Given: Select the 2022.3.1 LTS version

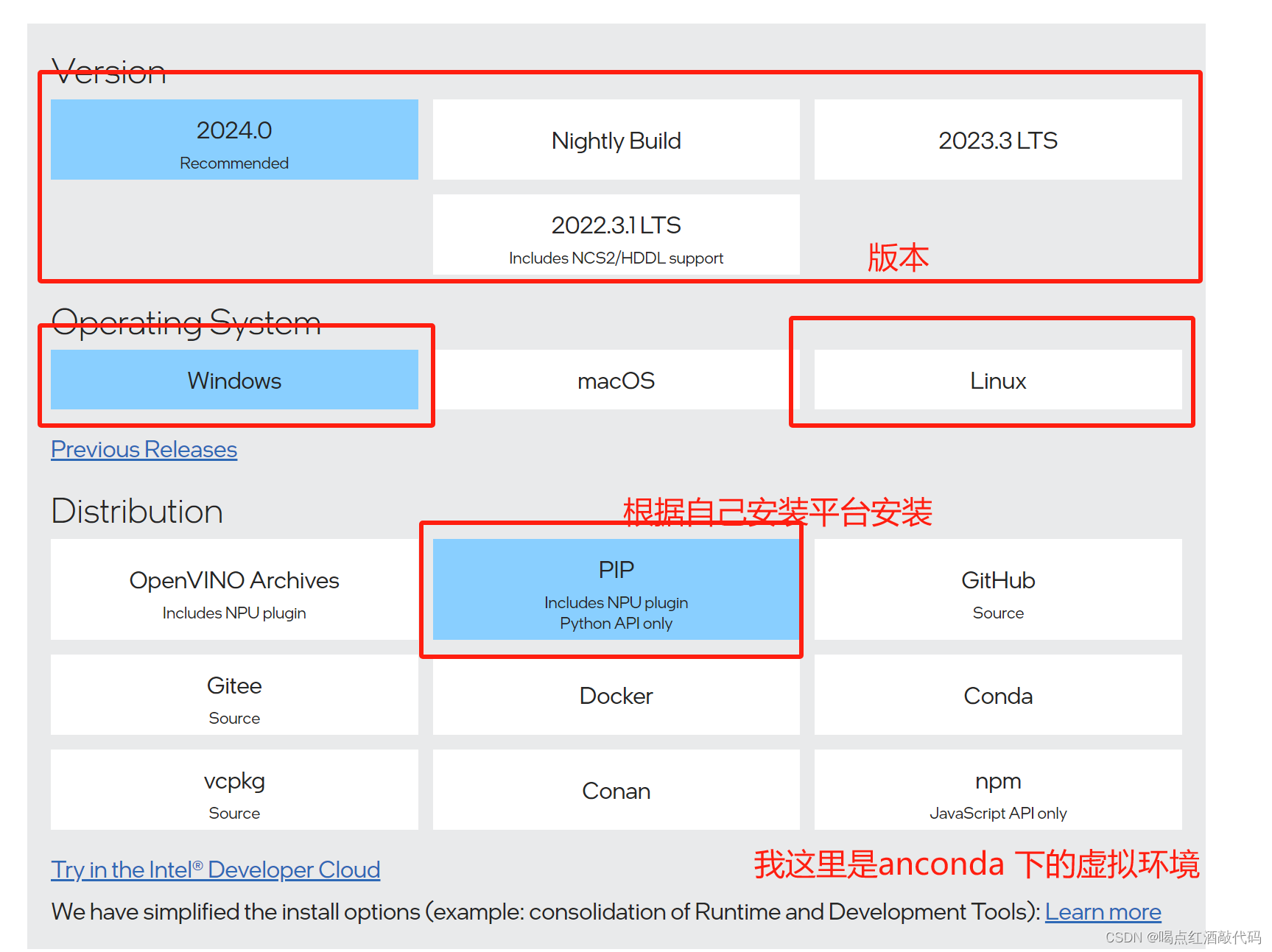Looking at the screenshot, I should point(616,234).
